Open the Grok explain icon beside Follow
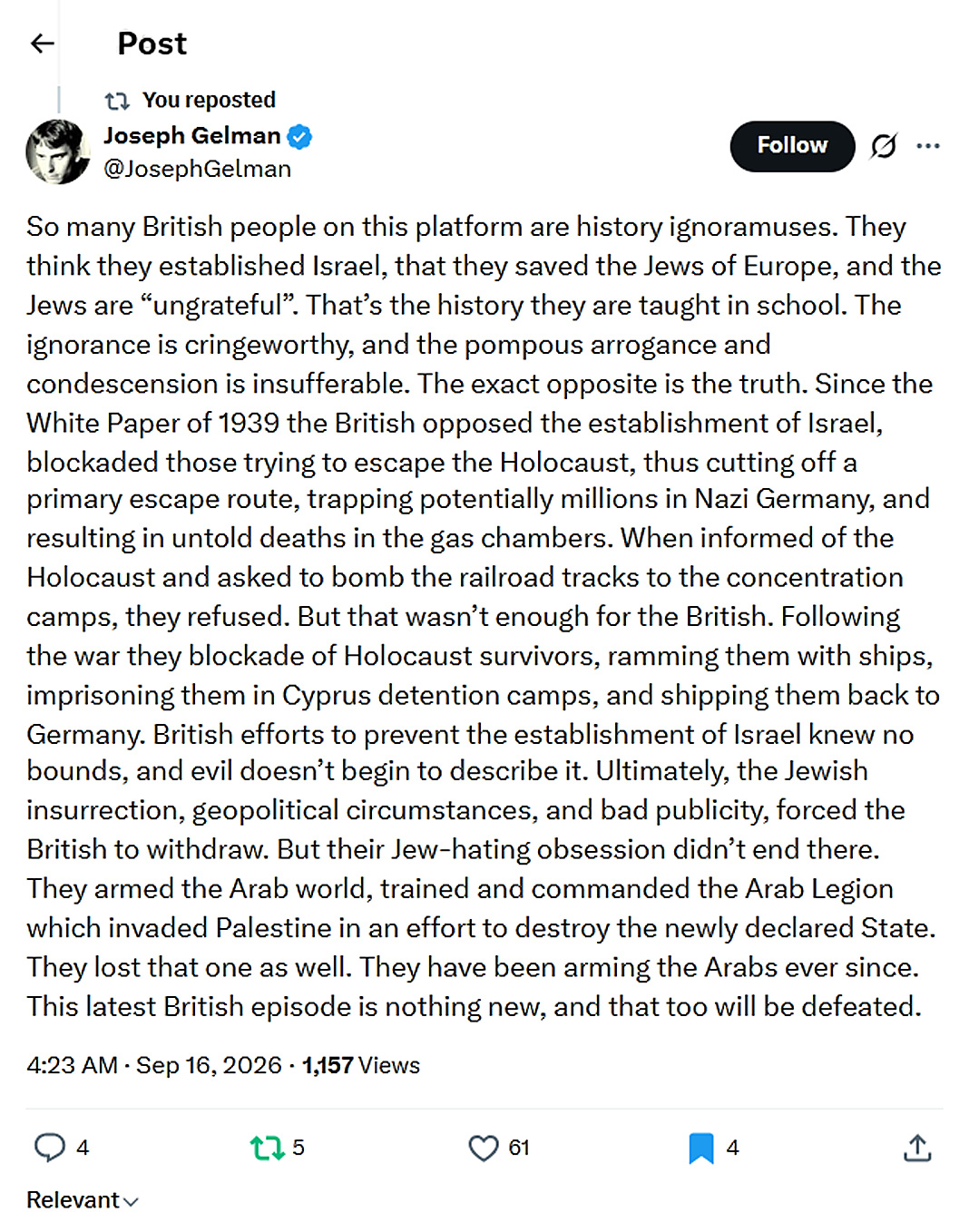The width and height of the screenshot is (969, 1232). 884,145
